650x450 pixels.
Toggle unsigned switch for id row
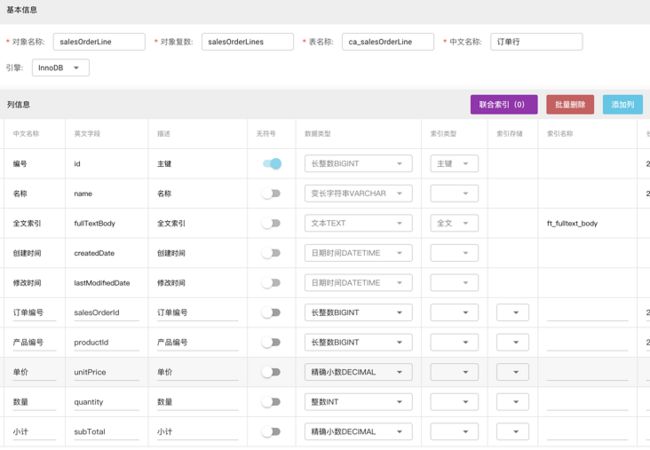point(272,164)
